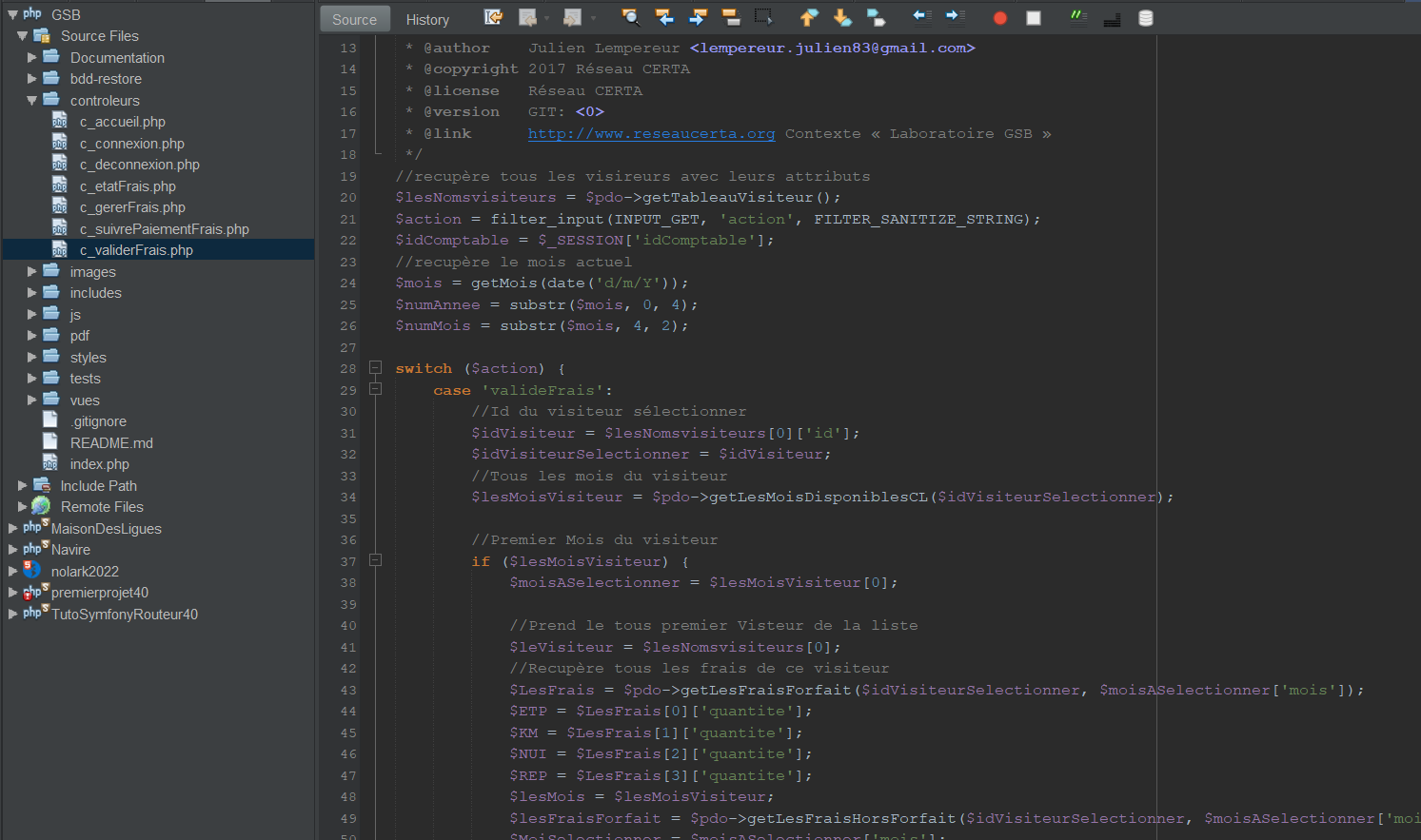Switch to the History tab
This screenshot has width=1421, height=840.
pyautogui.click(x=427, y=19)
